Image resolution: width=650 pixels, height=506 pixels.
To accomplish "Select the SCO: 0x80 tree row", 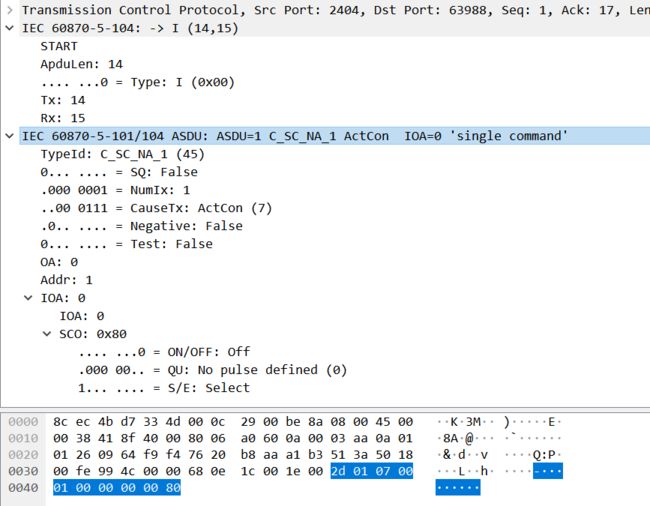I will [x=93, y=334].
